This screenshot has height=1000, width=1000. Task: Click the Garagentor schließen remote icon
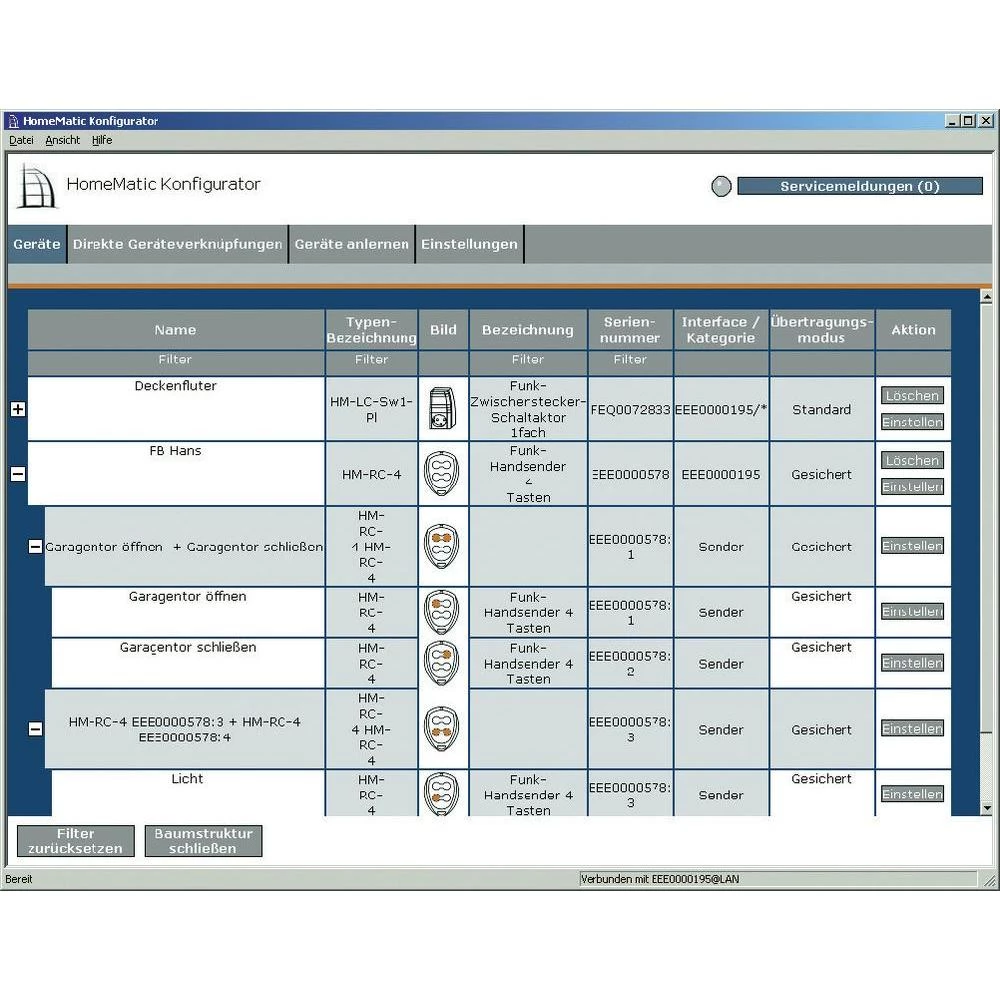[441, 663]
